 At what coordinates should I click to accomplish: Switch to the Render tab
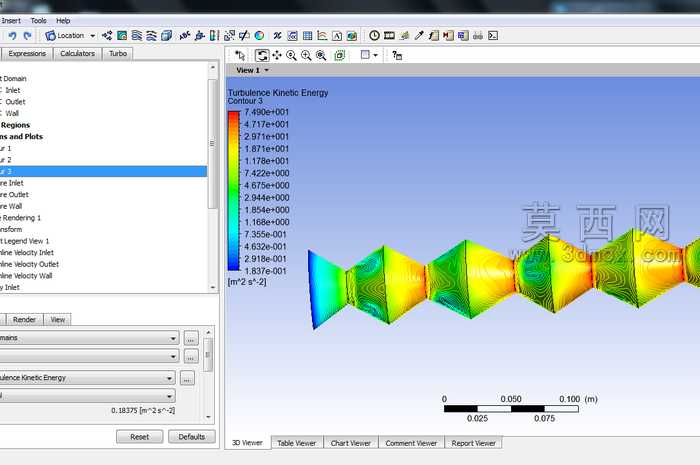click(x=24, y=320)
